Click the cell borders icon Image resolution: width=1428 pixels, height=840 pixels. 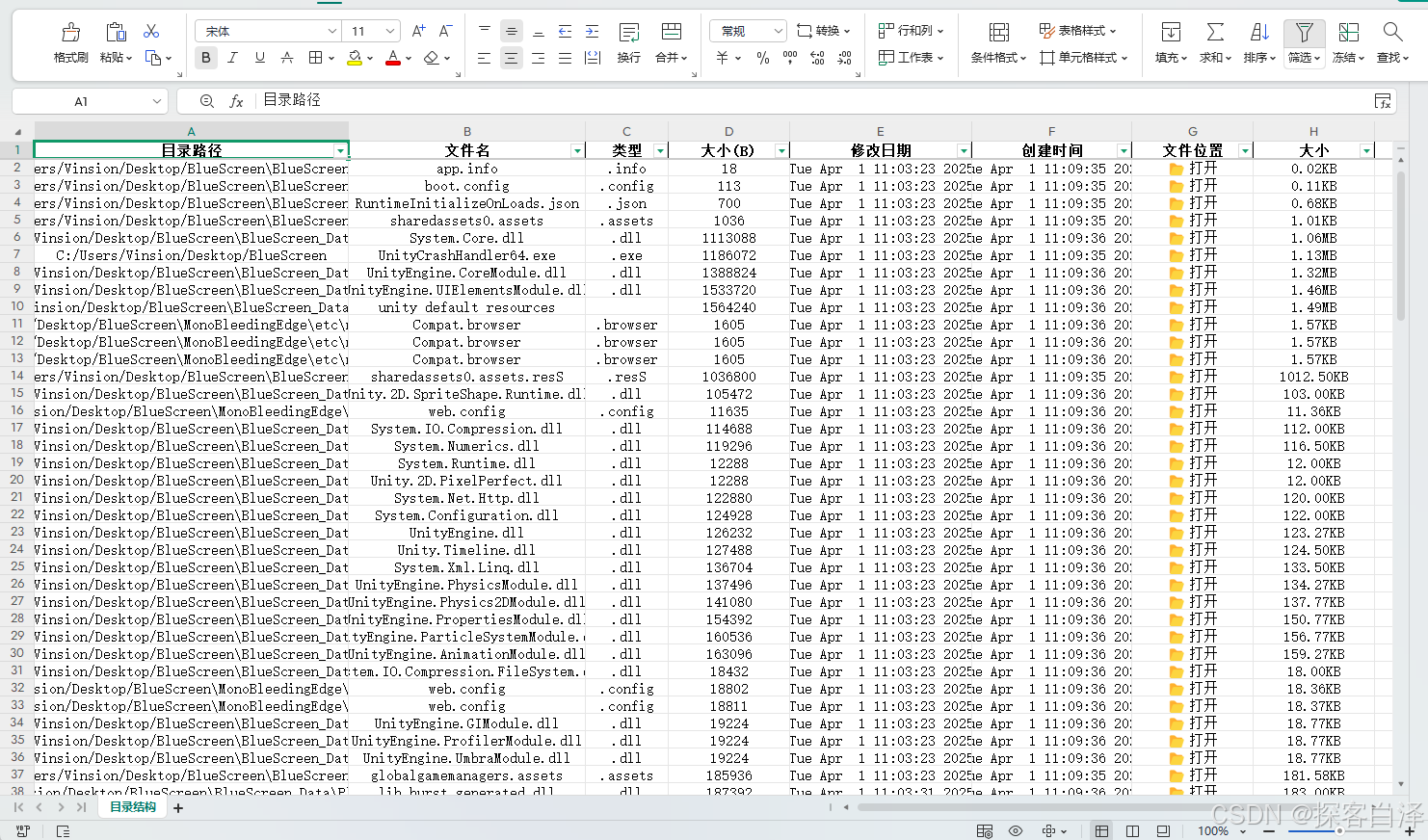point(315,58)
